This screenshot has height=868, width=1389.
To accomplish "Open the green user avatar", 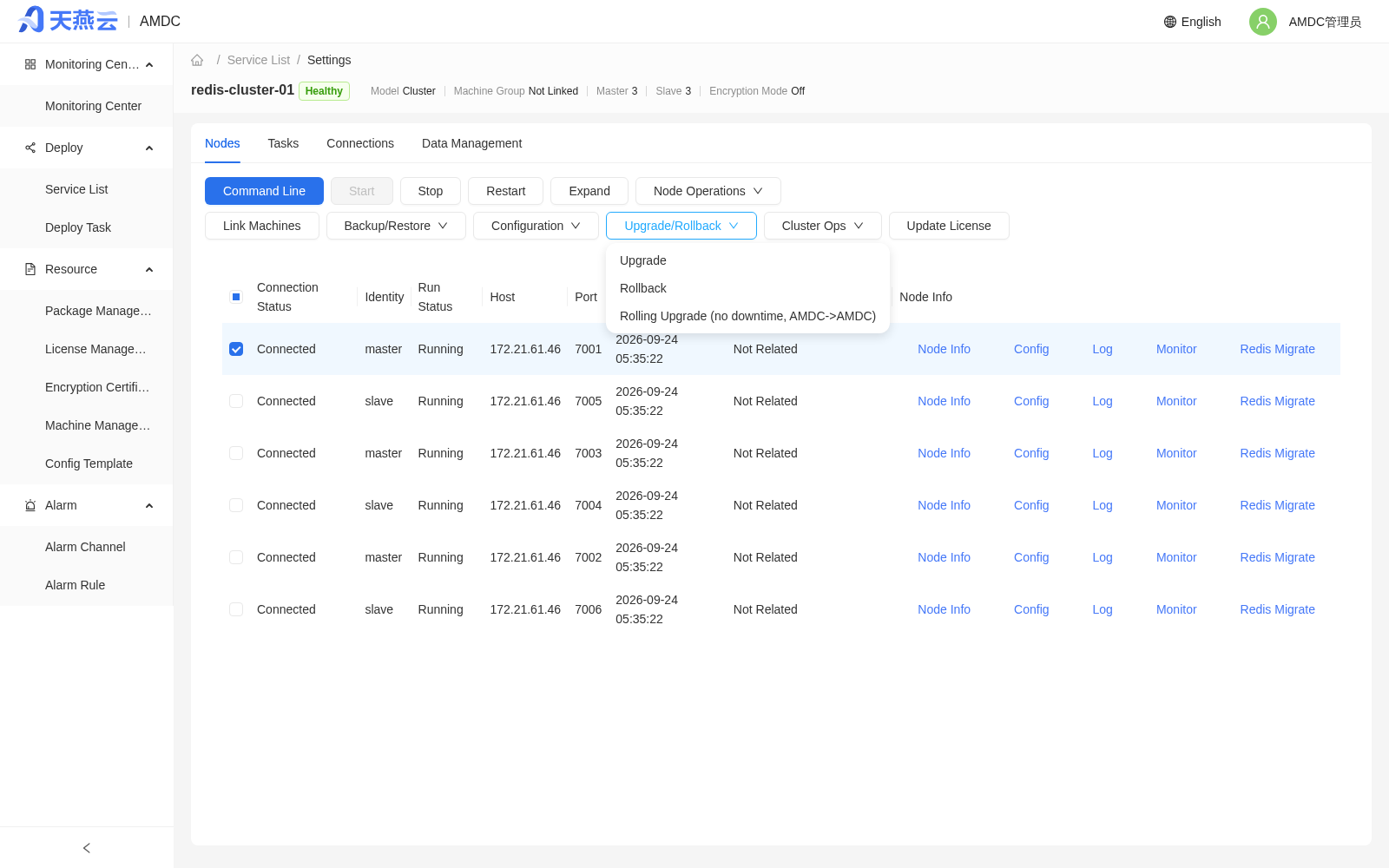I will 1262,22.
